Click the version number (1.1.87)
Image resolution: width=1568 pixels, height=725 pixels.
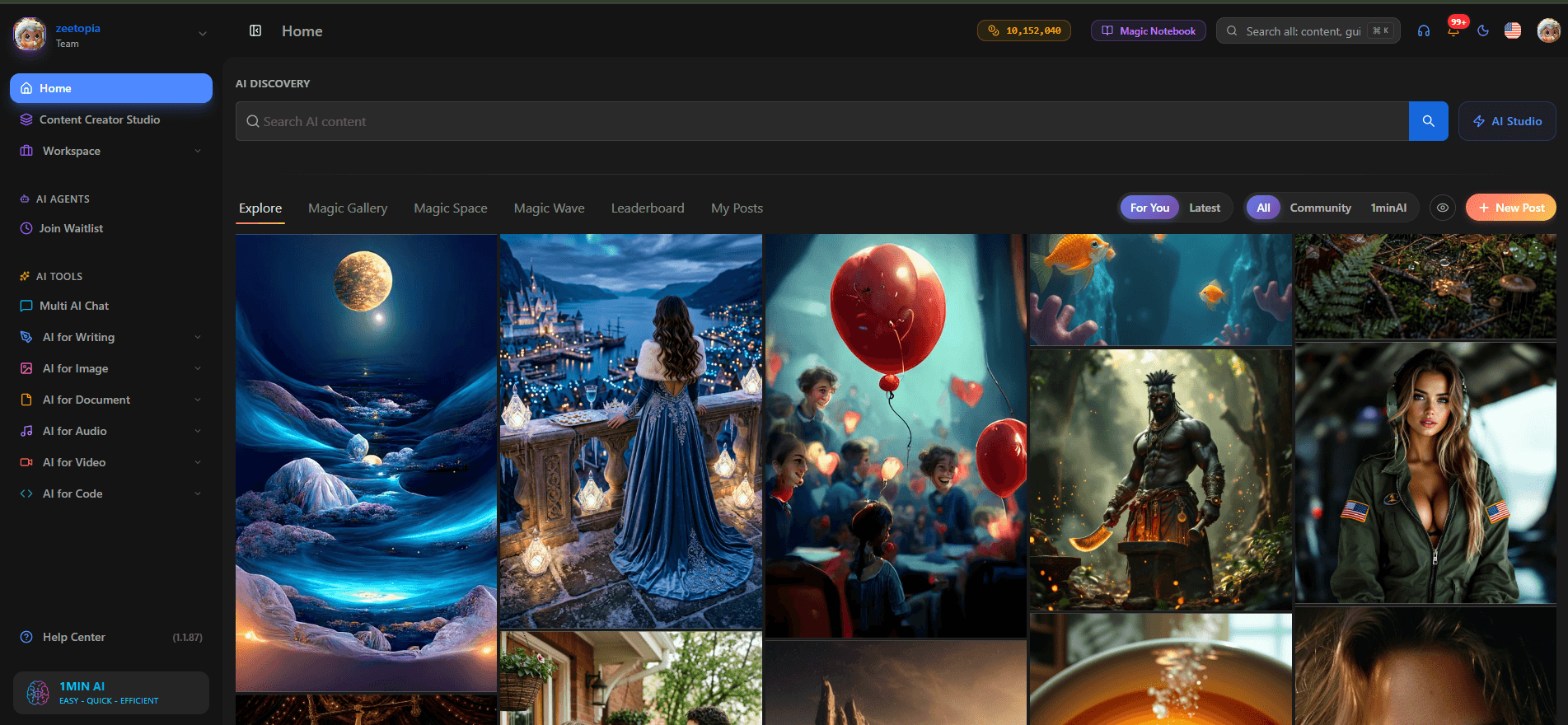[187, 638]
